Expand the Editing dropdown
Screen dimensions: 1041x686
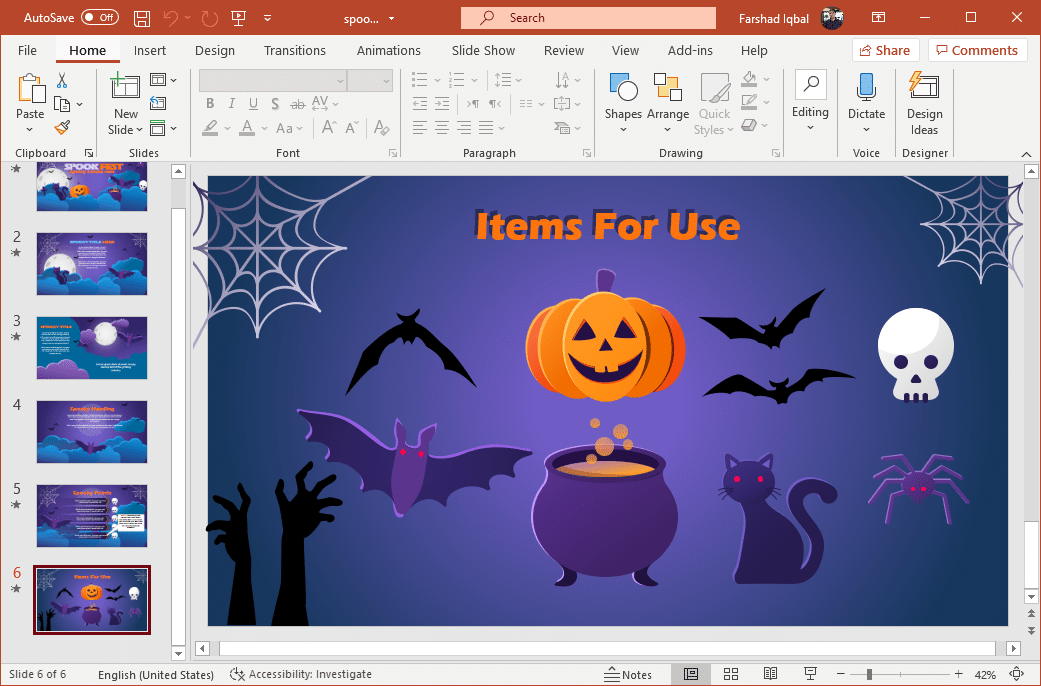[x=810, y=100]
